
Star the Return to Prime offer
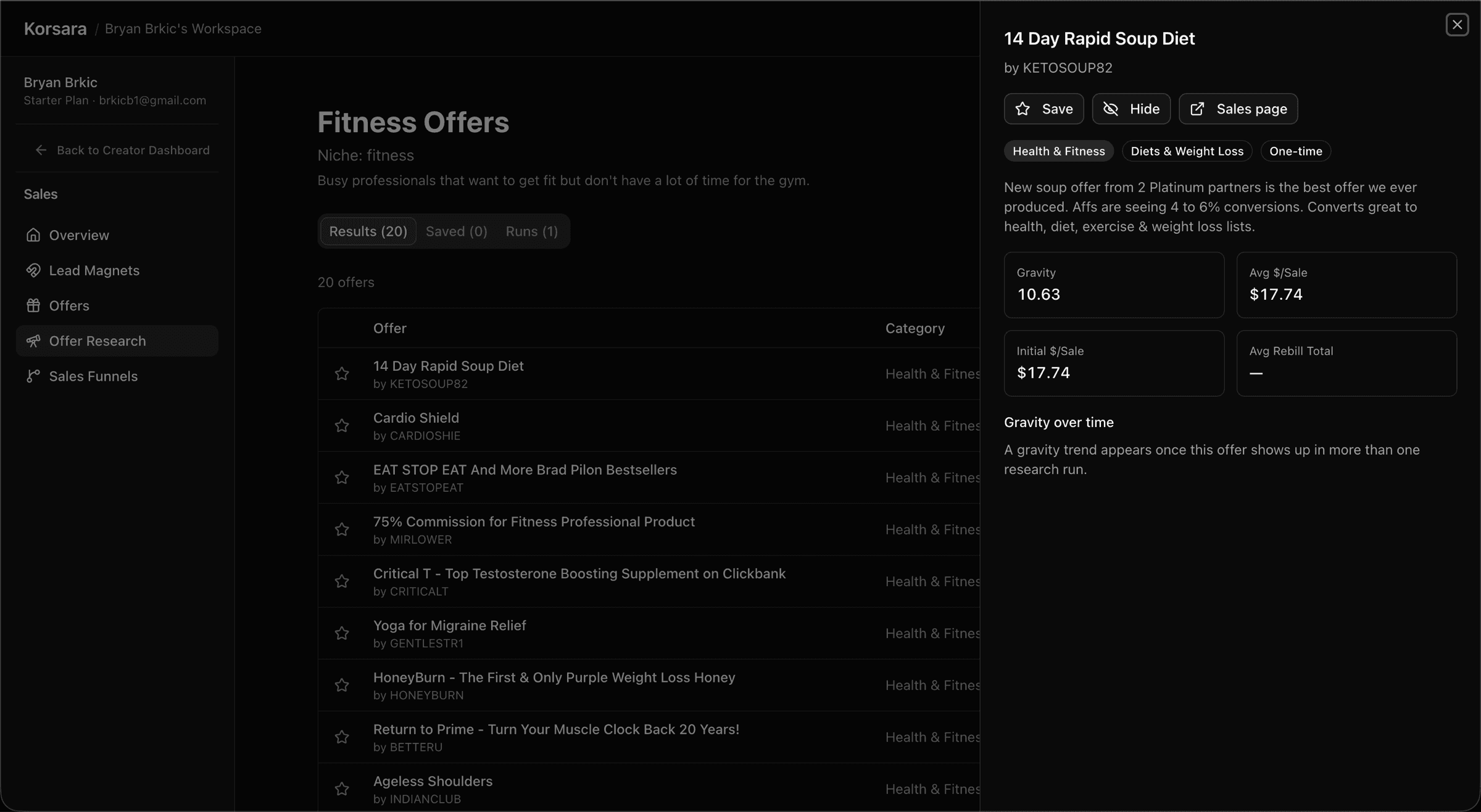[342, 737]
